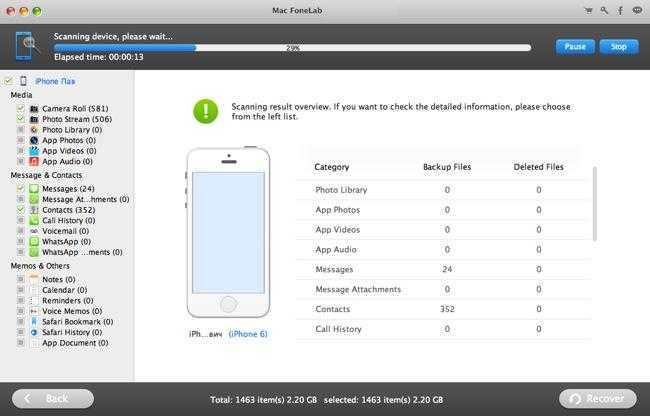Click the scanning phone magnifier icon
The width and height of the screenshot is (650, 416).
(x=27, y=46)
